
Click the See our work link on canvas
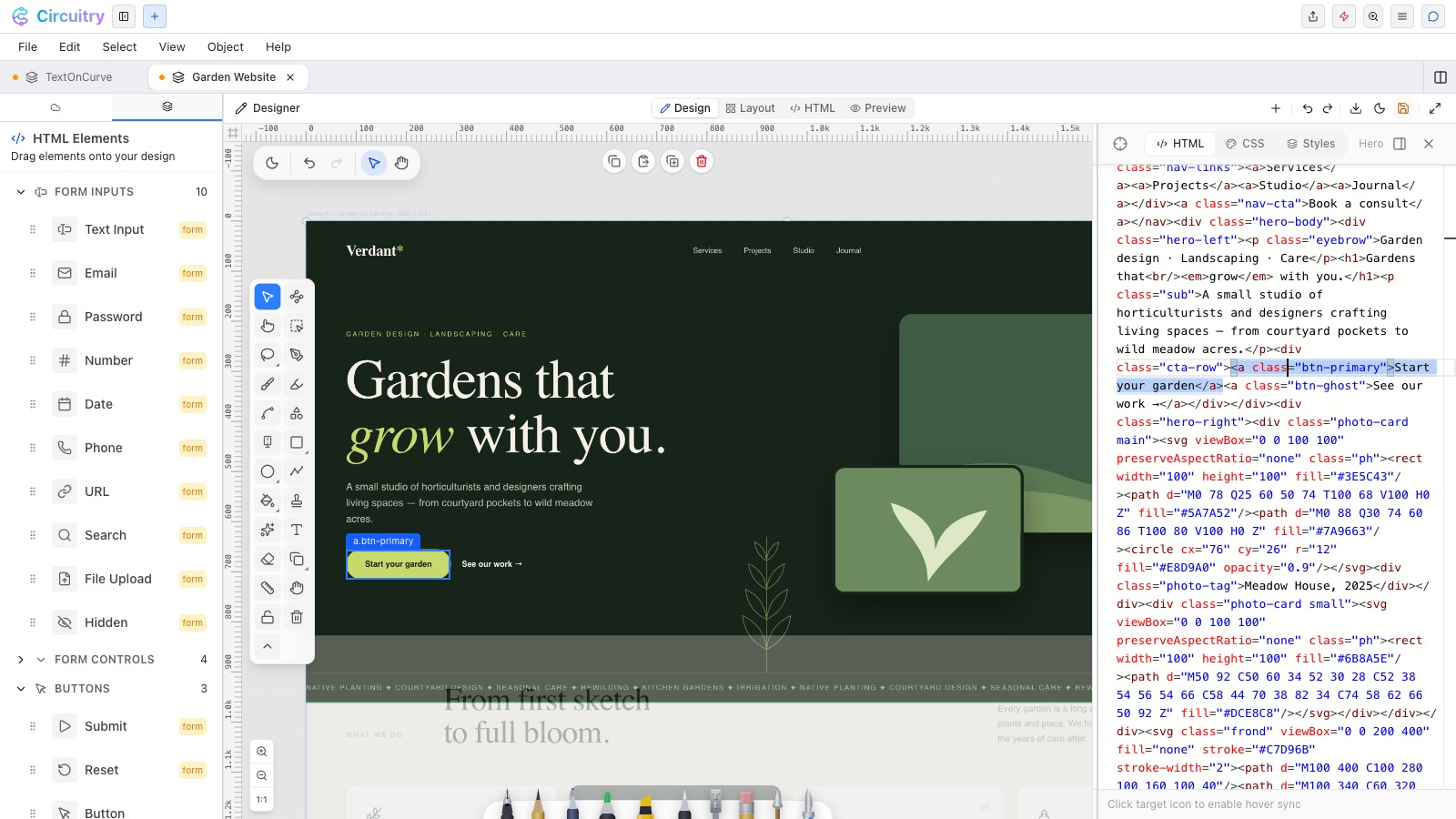(492, 564)
